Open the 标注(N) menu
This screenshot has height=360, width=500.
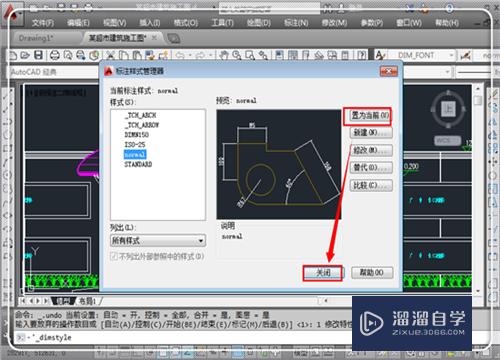[x=296, y=23]
